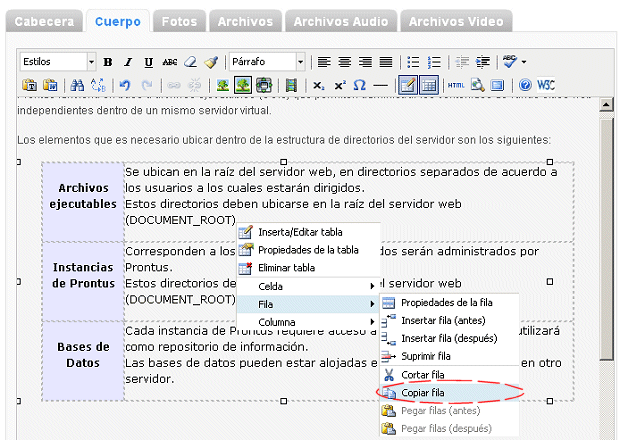Choose Suprimir fila
Screen dimensions: 620x440
[x=449, y=356]
